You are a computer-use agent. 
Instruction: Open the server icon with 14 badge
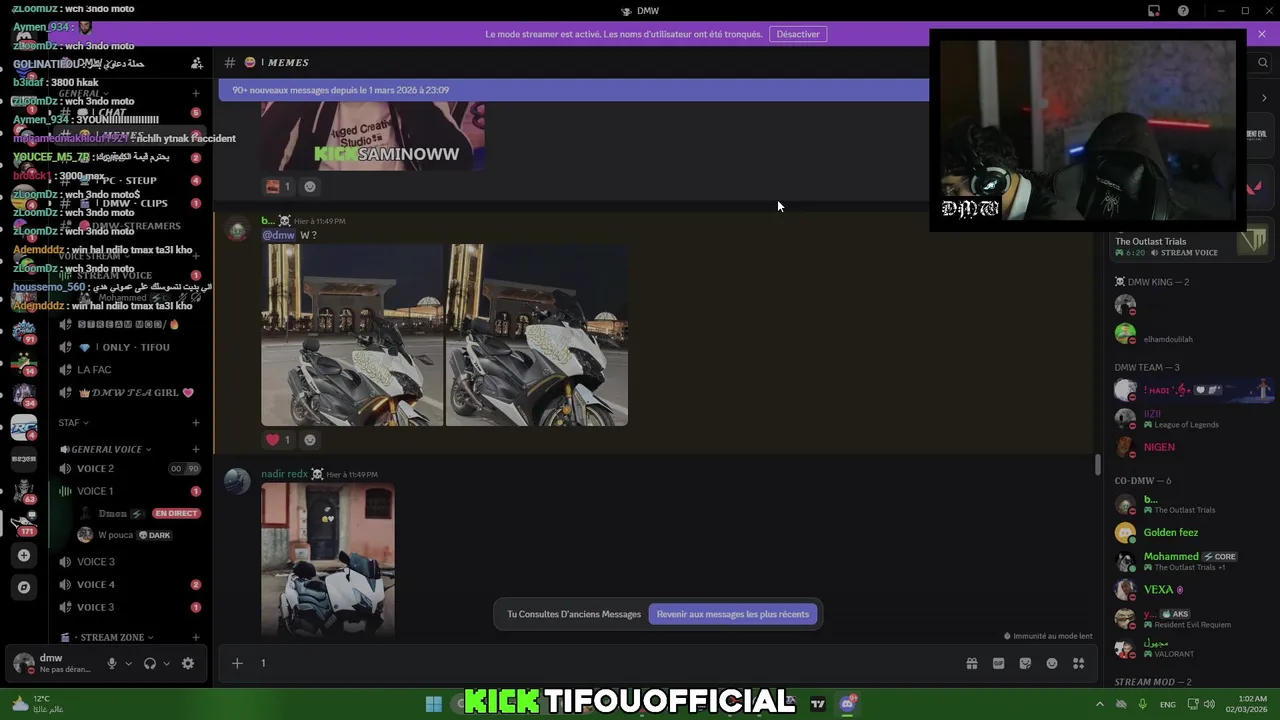tap(24, 362)
